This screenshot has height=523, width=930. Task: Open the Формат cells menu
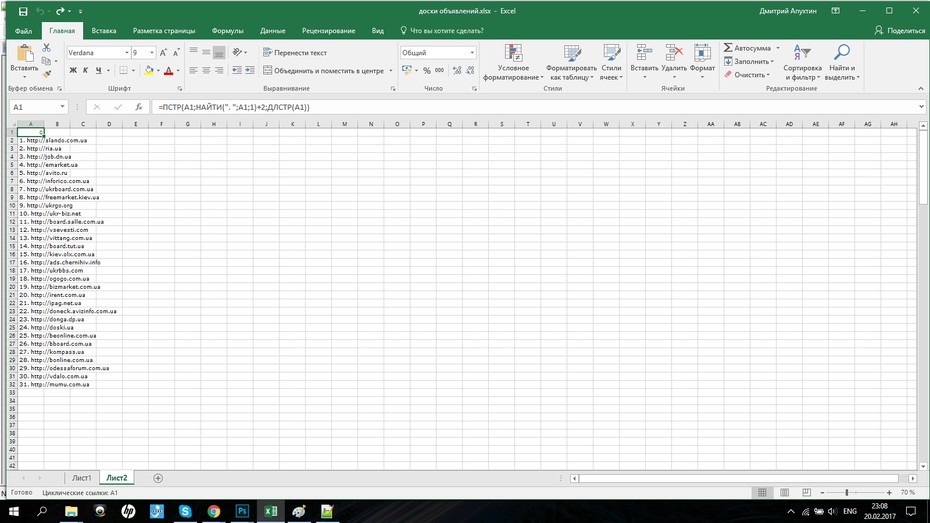(x=702, y=62)
